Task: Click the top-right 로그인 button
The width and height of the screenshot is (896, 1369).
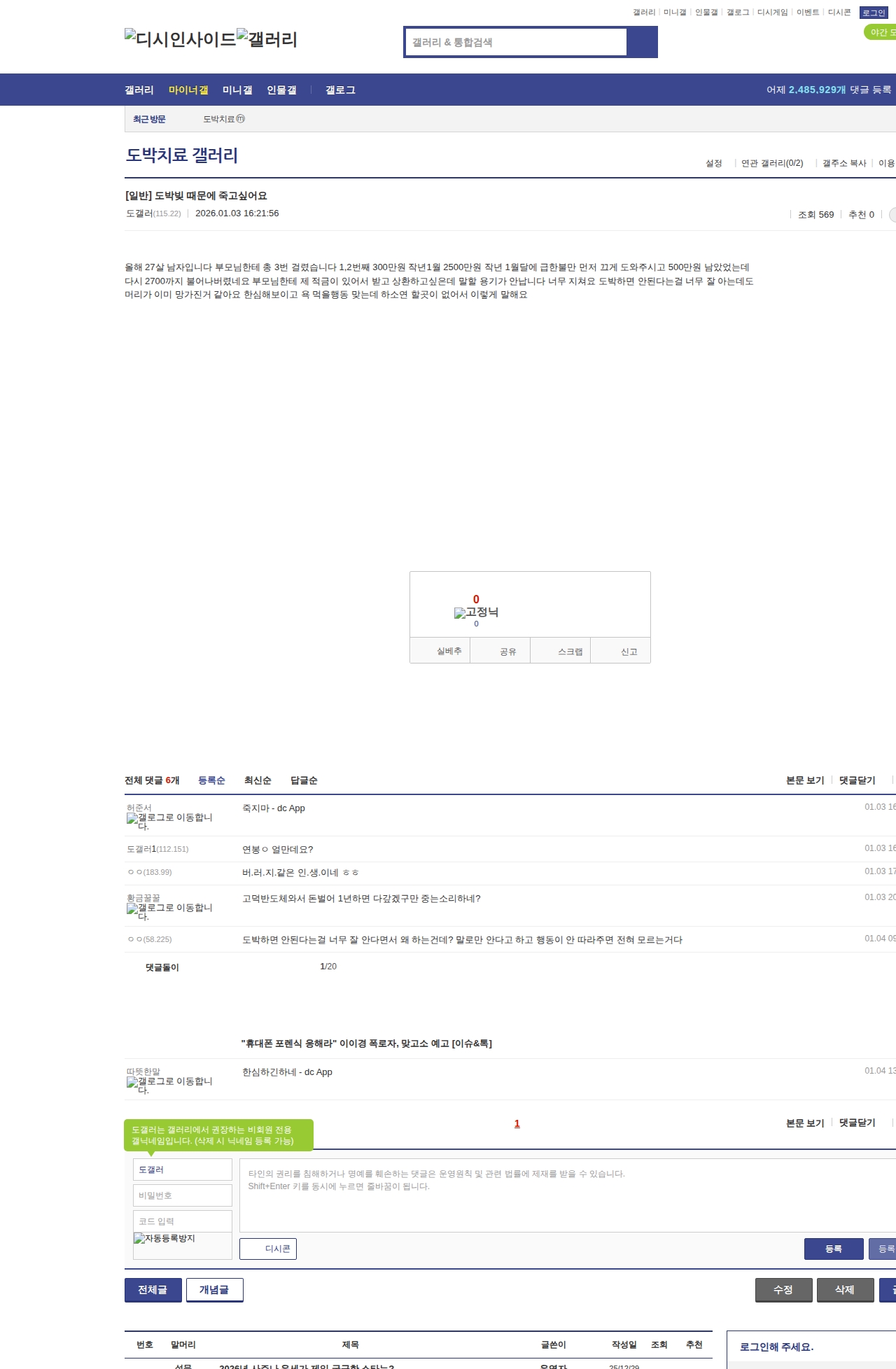Action: (874, 13)
